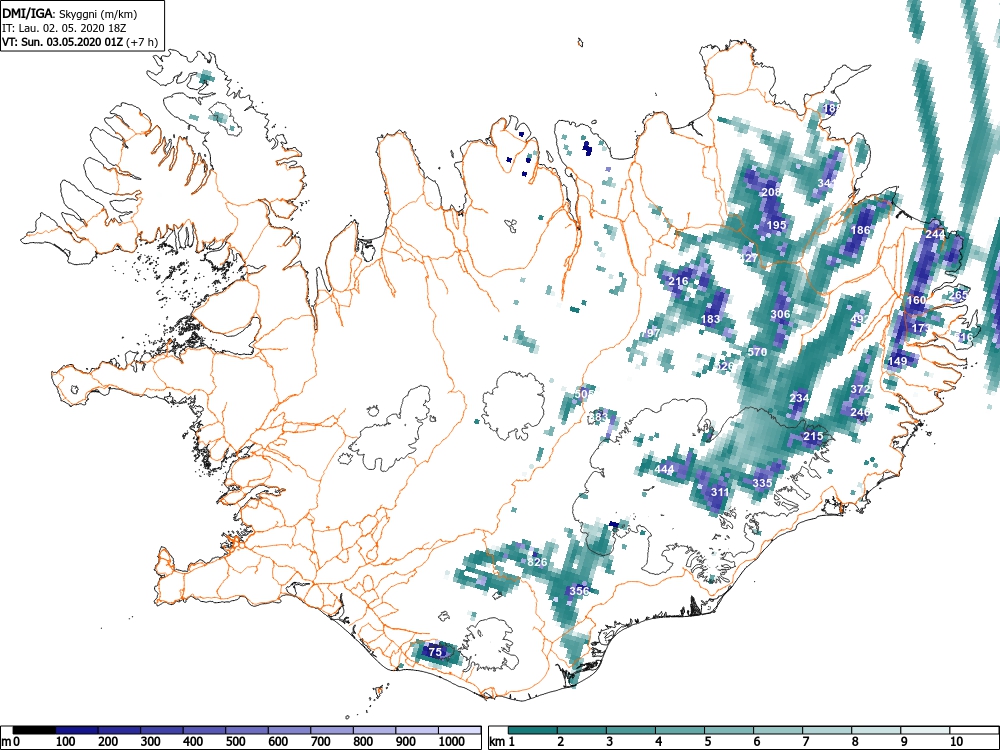Click the visibility value 356

click(x=579, y=591)
